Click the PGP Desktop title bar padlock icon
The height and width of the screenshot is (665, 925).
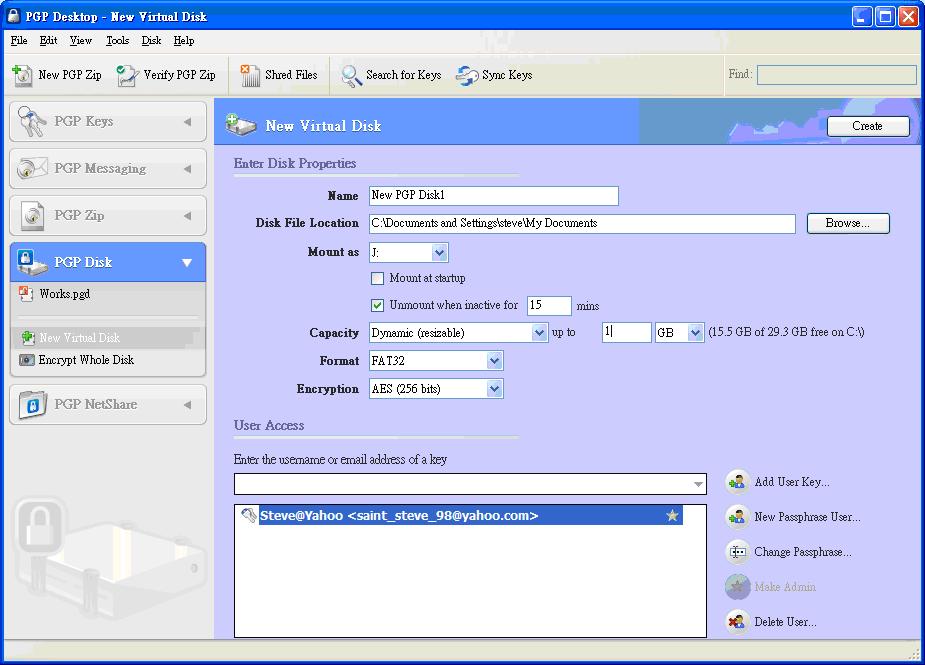(x=13, y=15)
